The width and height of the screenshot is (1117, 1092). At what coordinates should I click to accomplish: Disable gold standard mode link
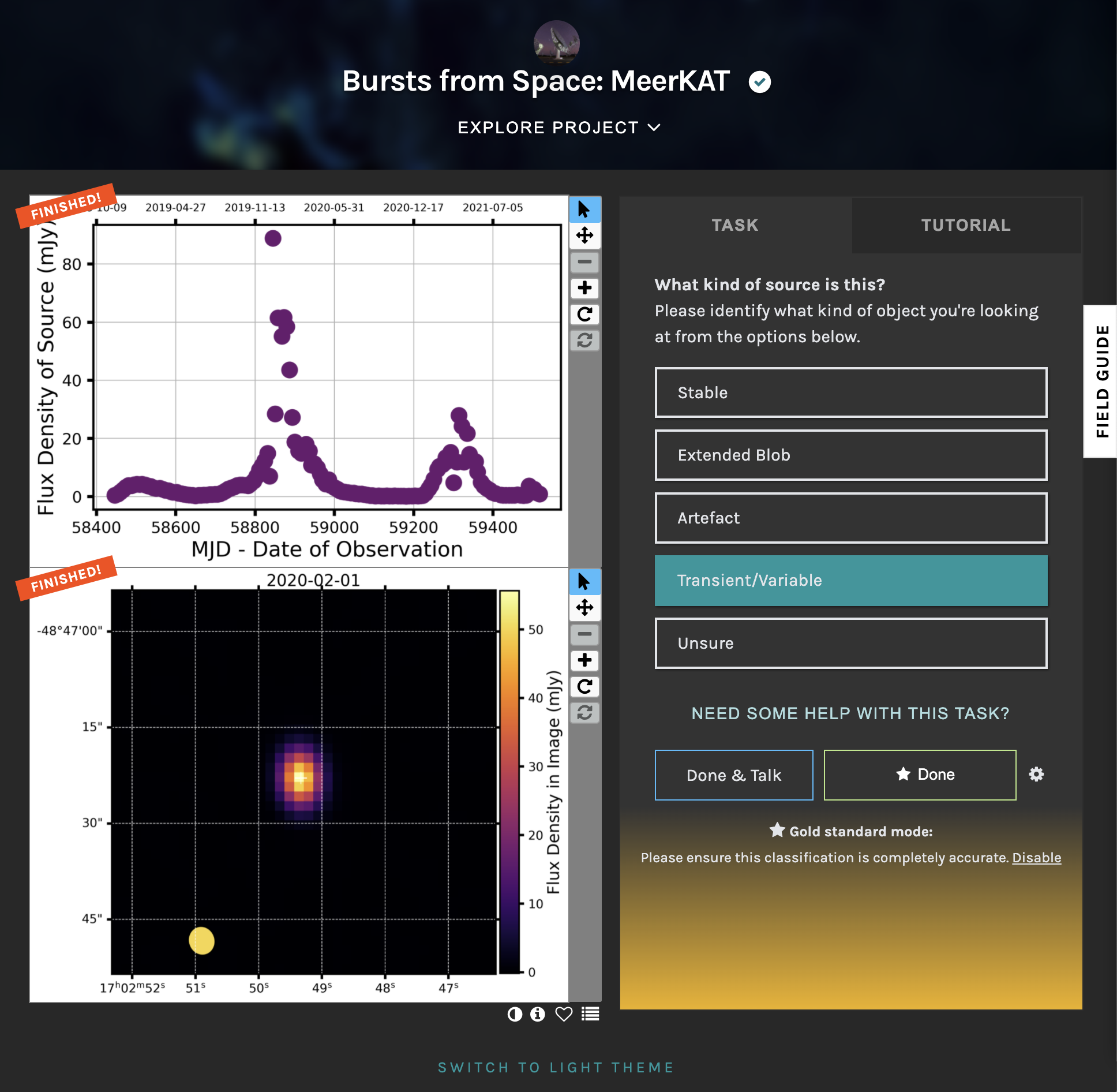tap(1036, 858)
